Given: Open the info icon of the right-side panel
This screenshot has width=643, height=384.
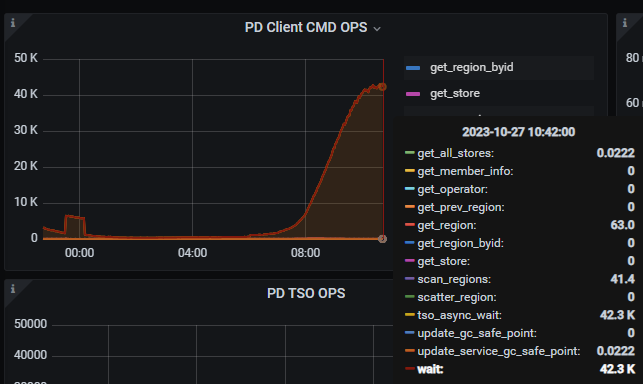Looking at the screenshot, I should pos(625,23).
